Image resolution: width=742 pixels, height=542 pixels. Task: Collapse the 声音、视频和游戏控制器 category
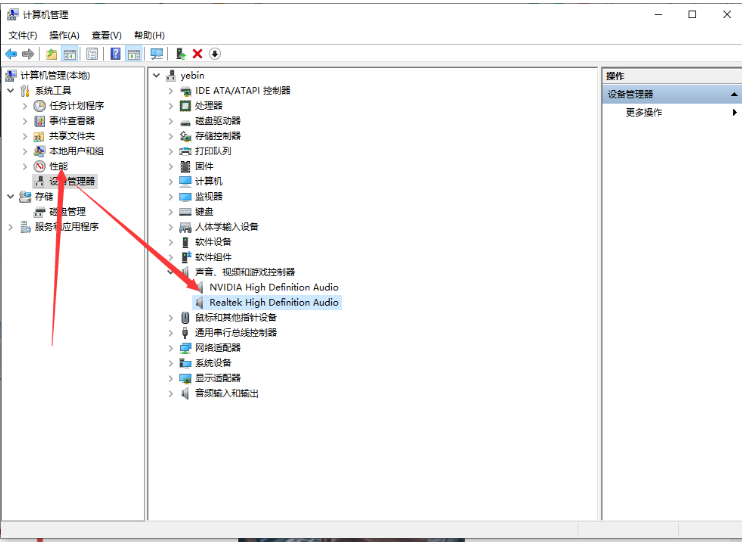[x=171, y=272]
